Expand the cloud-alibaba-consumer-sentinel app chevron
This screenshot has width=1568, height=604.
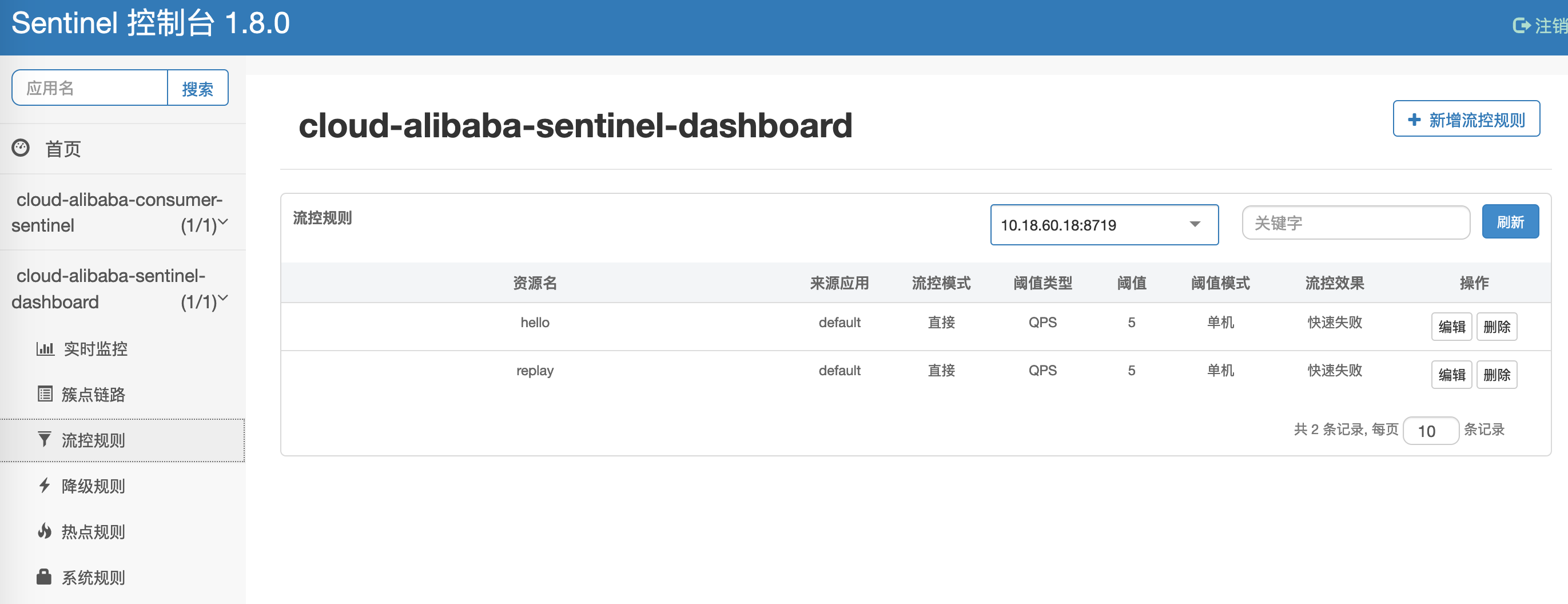[224, 222]
